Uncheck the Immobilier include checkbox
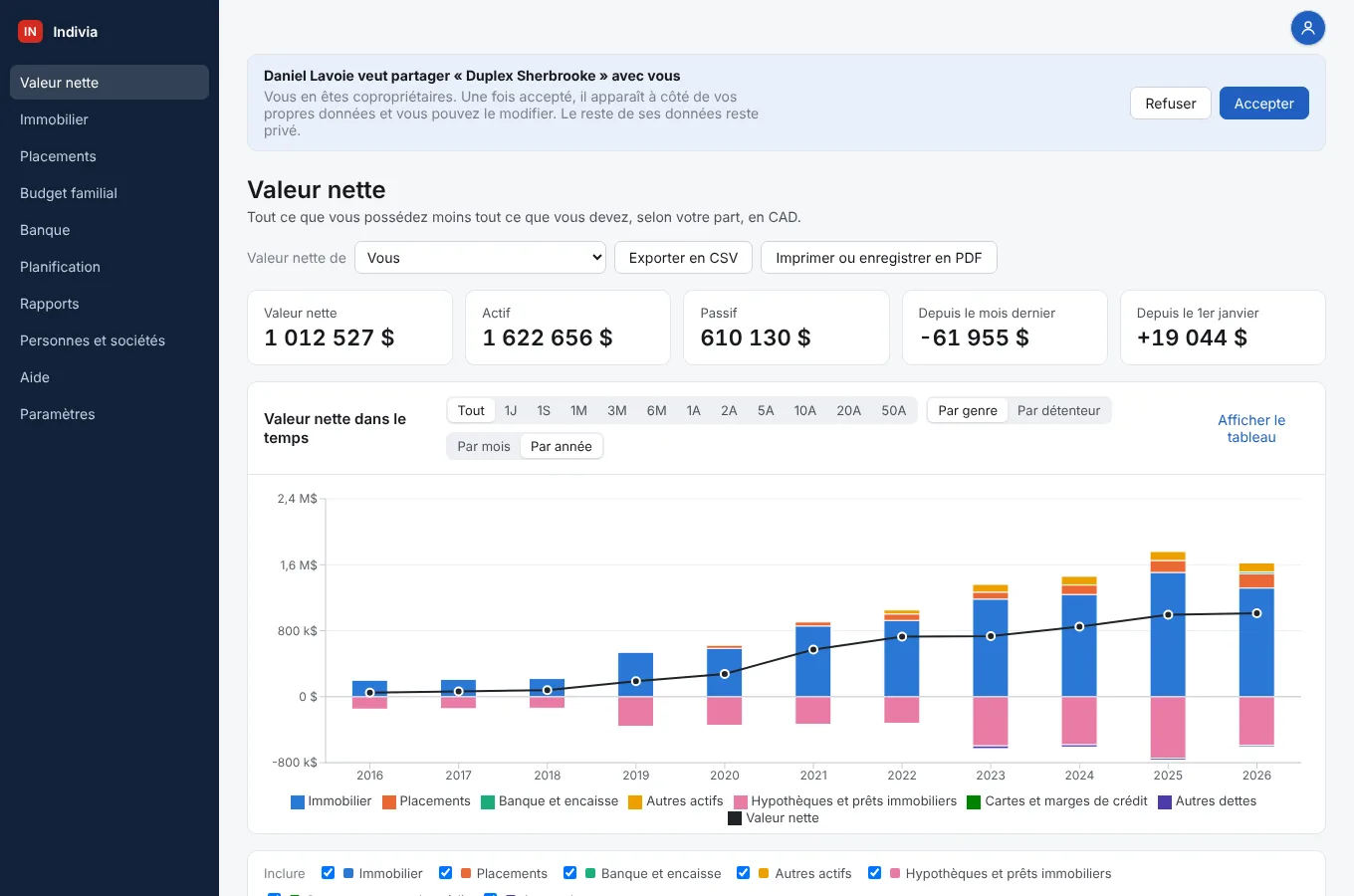 tap(328, 873)
